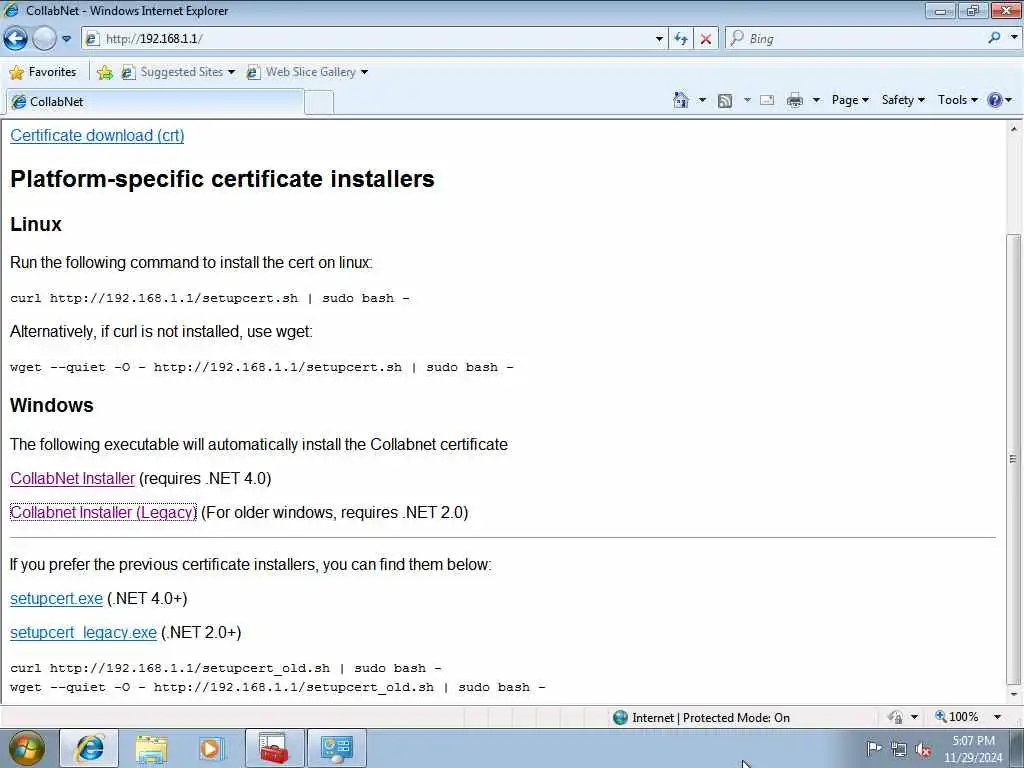Open Suggested Sites dropdown
The image size is (1024, 768).
coord(178,72)
